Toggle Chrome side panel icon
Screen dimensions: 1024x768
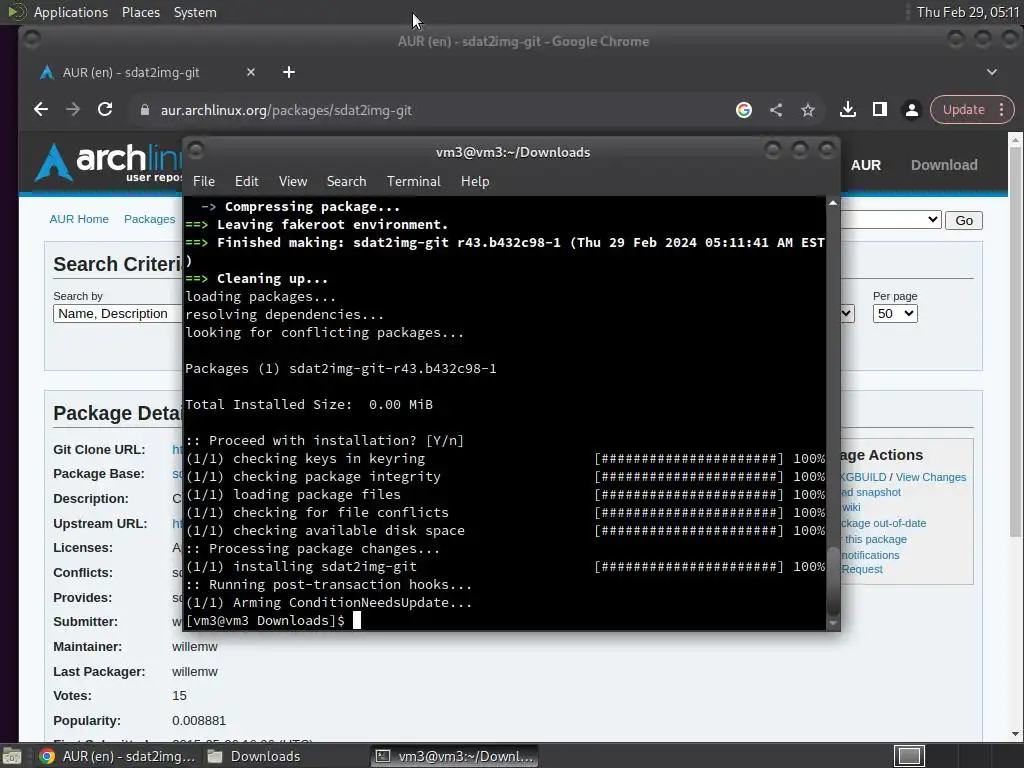pos(880,110)
